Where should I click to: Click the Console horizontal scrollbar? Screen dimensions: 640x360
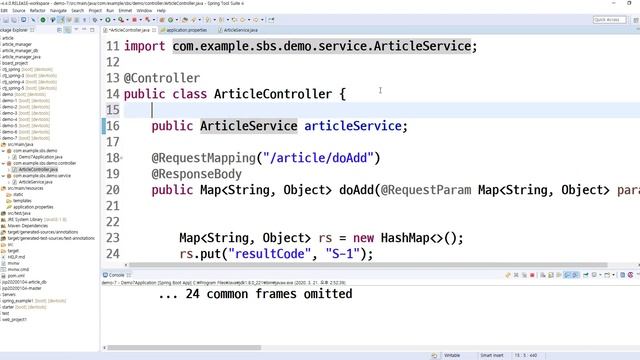[x=184, y=348]
